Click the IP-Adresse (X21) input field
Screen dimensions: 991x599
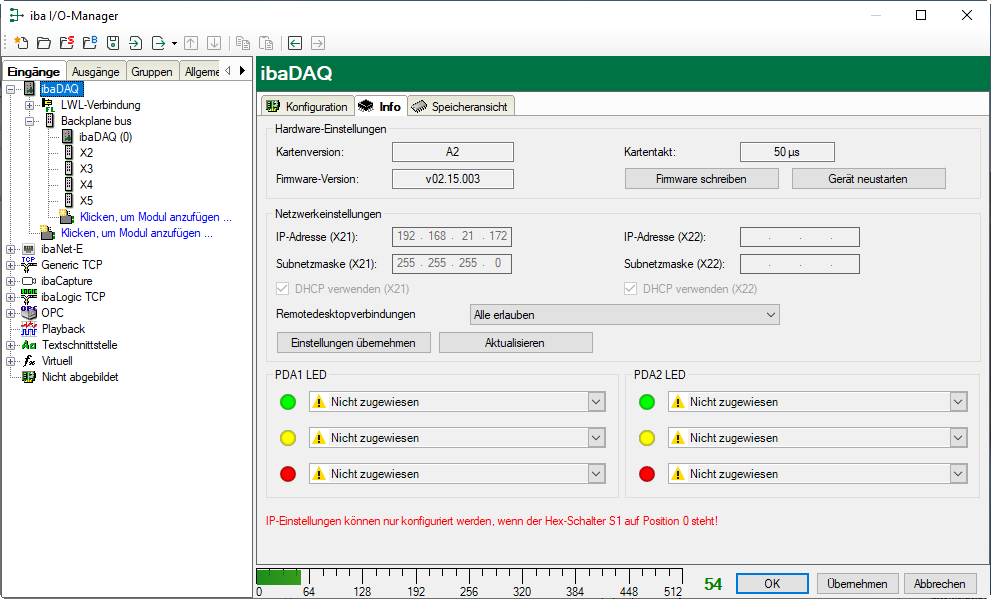click(x=451, y=237)
